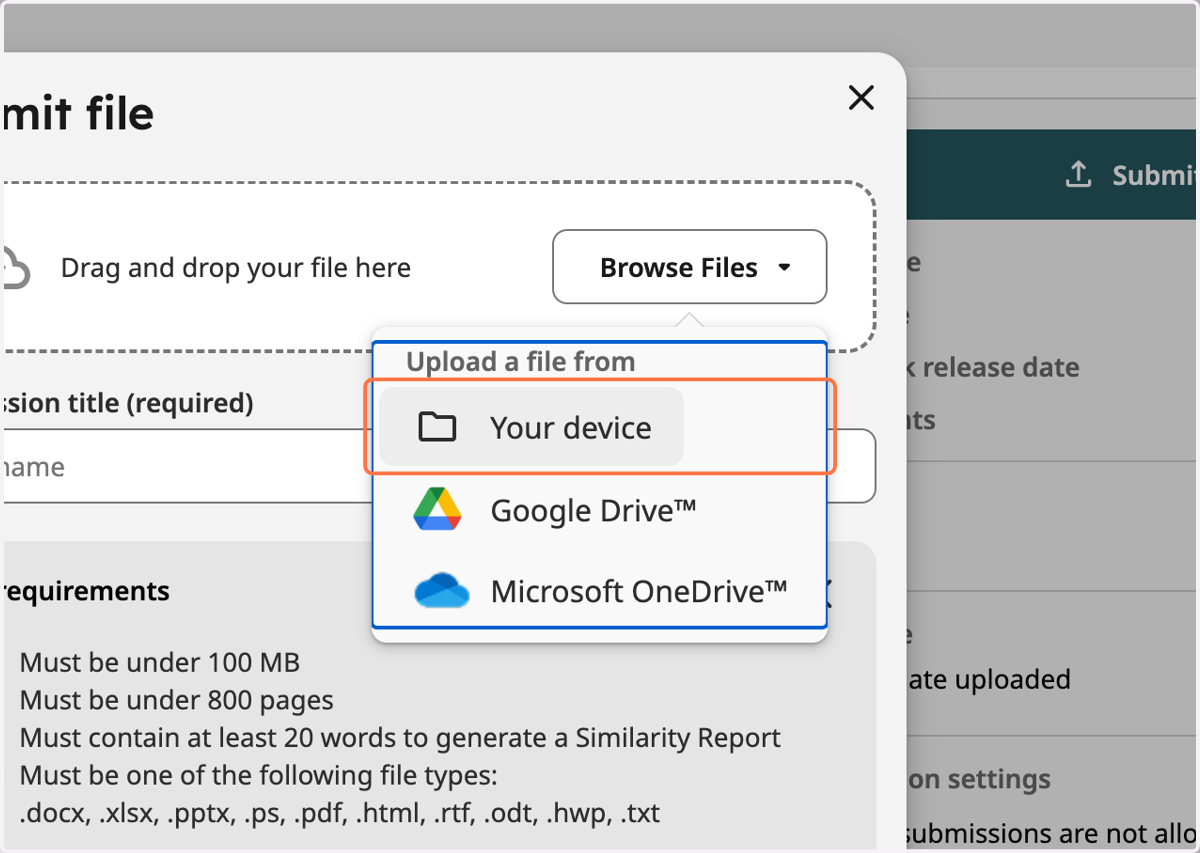Click the Upload a file from heading
This screenshot has width=1200, height=853.
click(520, 361)
